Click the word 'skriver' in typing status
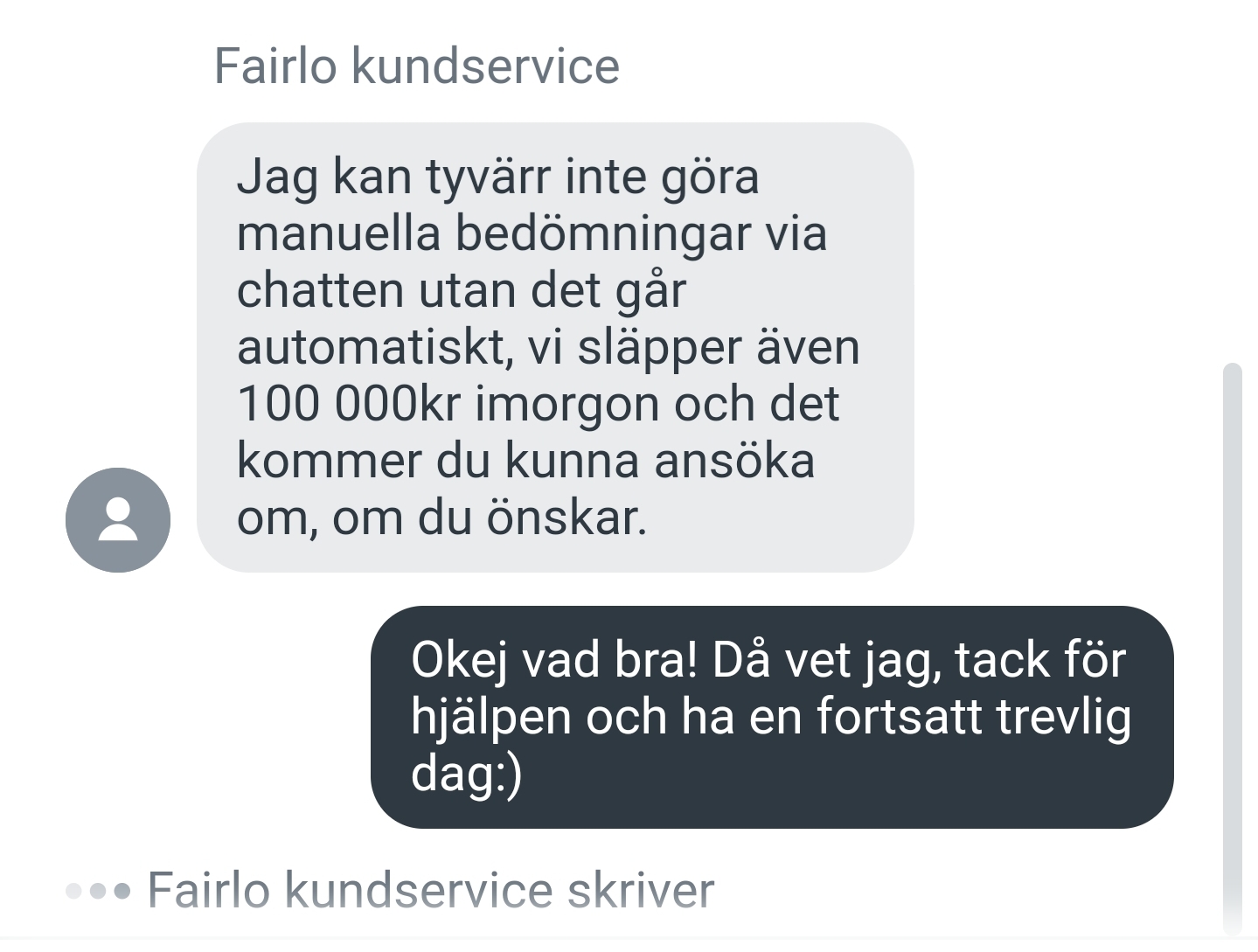 641,891
